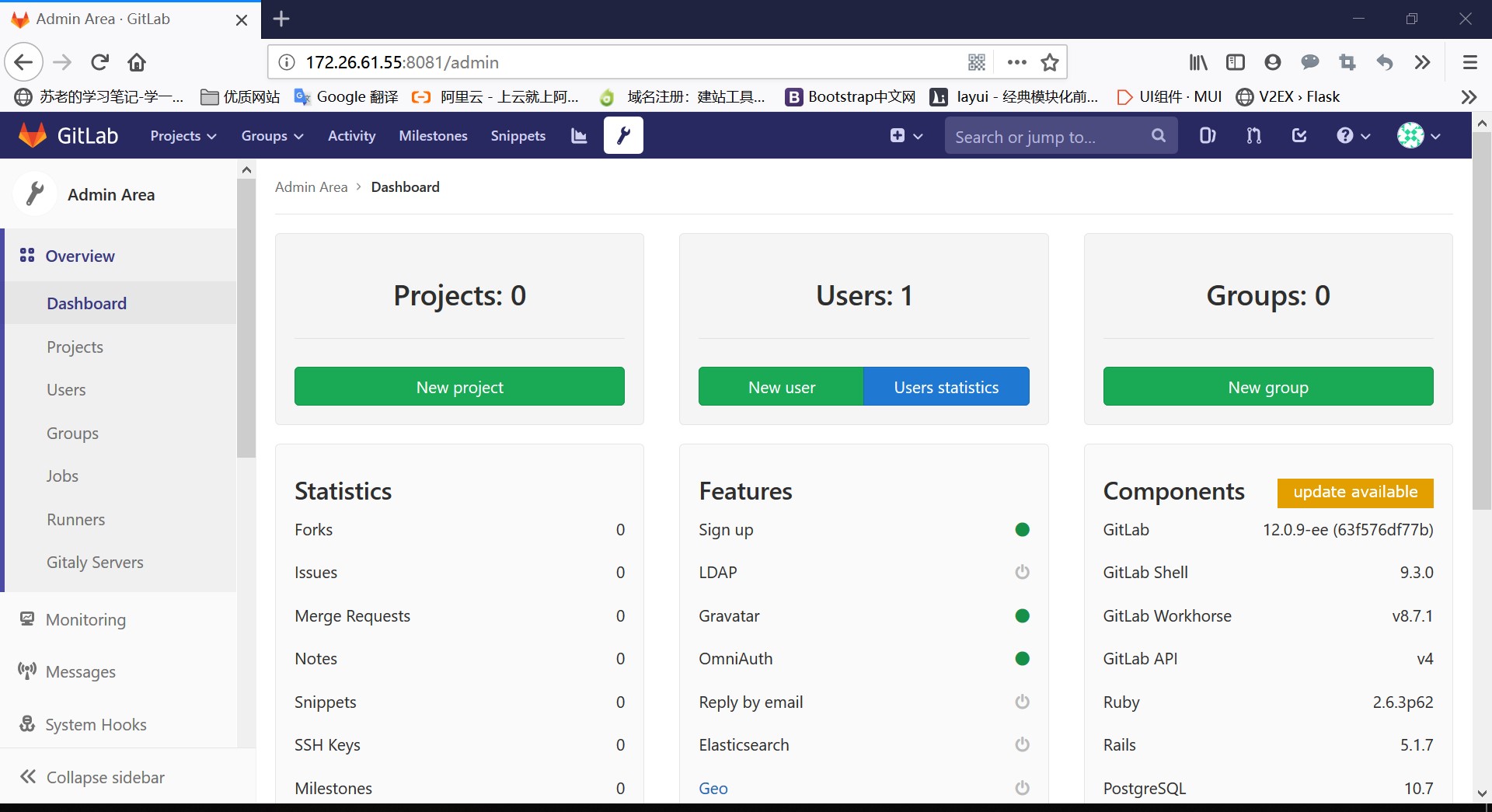Open the user avatar dropdown
The width and height of the screenshot is (1492, 812).
1418,136
